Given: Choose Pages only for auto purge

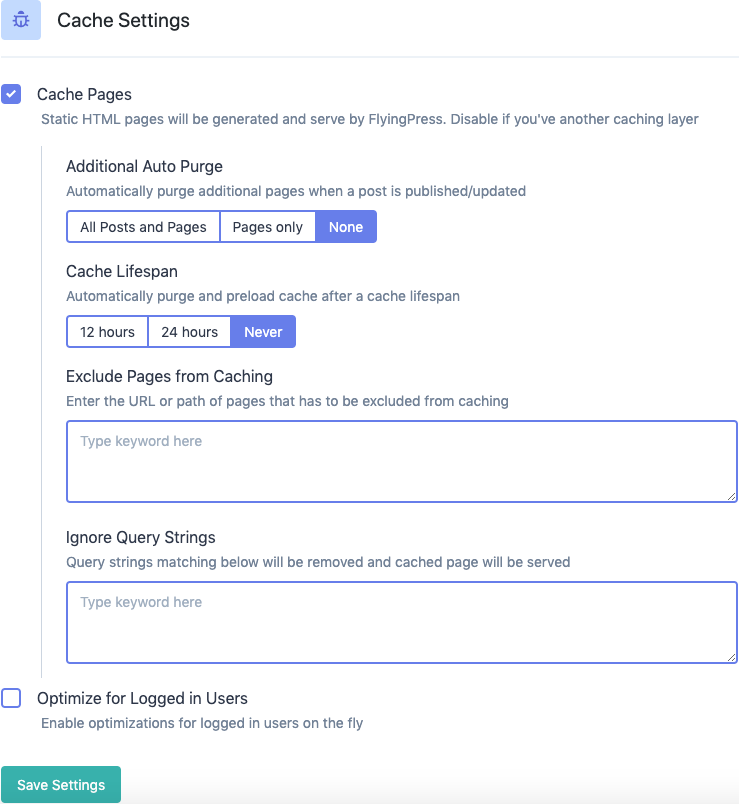Looking at the screenshot, I should 267,227.
